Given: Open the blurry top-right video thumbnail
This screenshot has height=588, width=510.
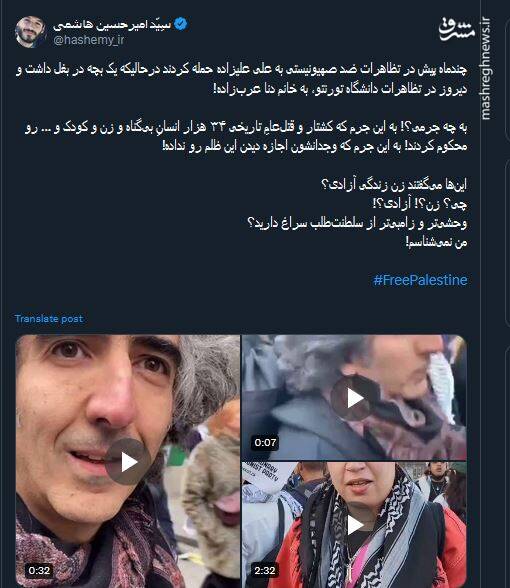Looking at the screenshot, I should (354, 398).
